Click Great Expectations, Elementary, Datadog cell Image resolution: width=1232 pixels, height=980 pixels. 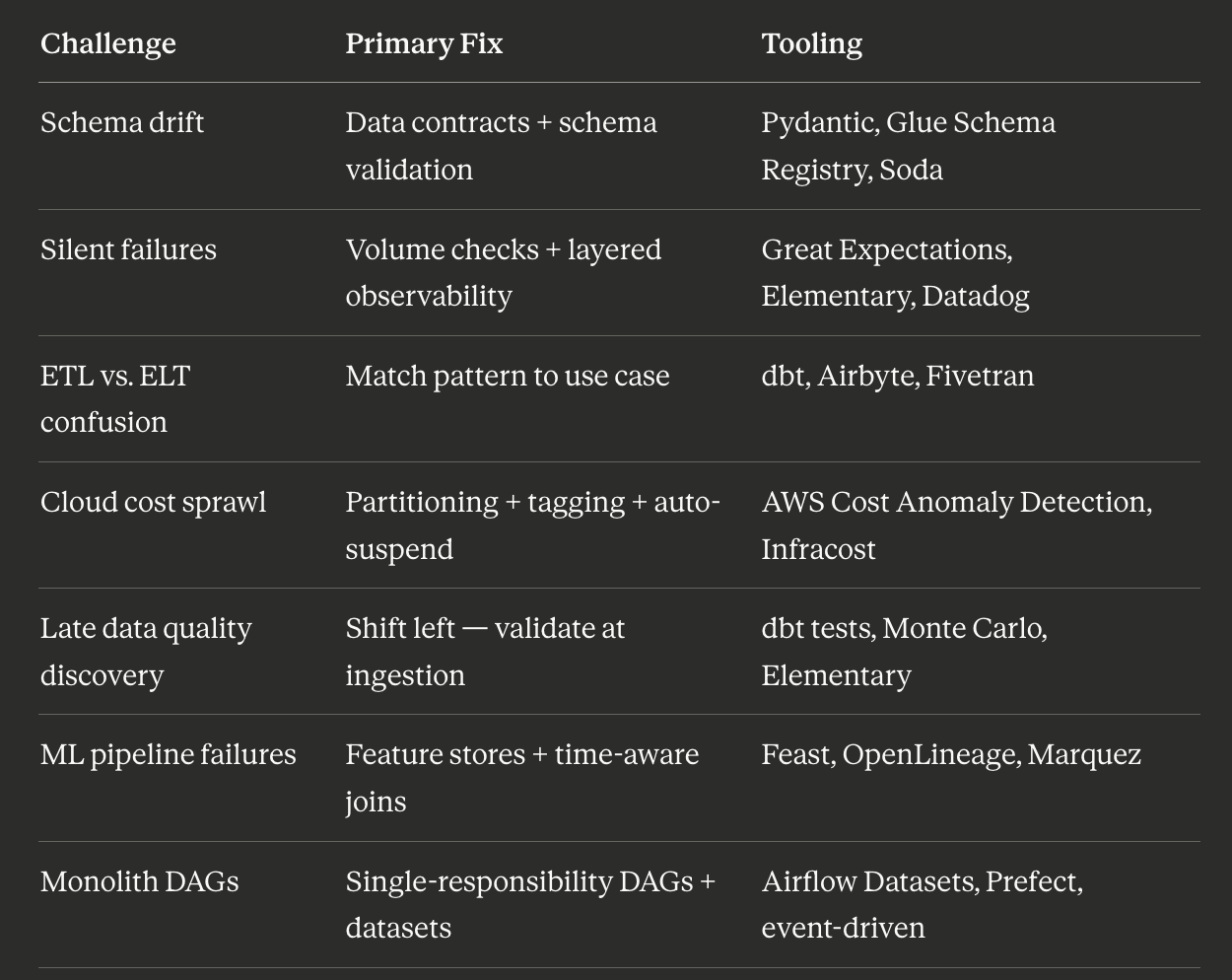pyautogui.click(x=895, y=272)
